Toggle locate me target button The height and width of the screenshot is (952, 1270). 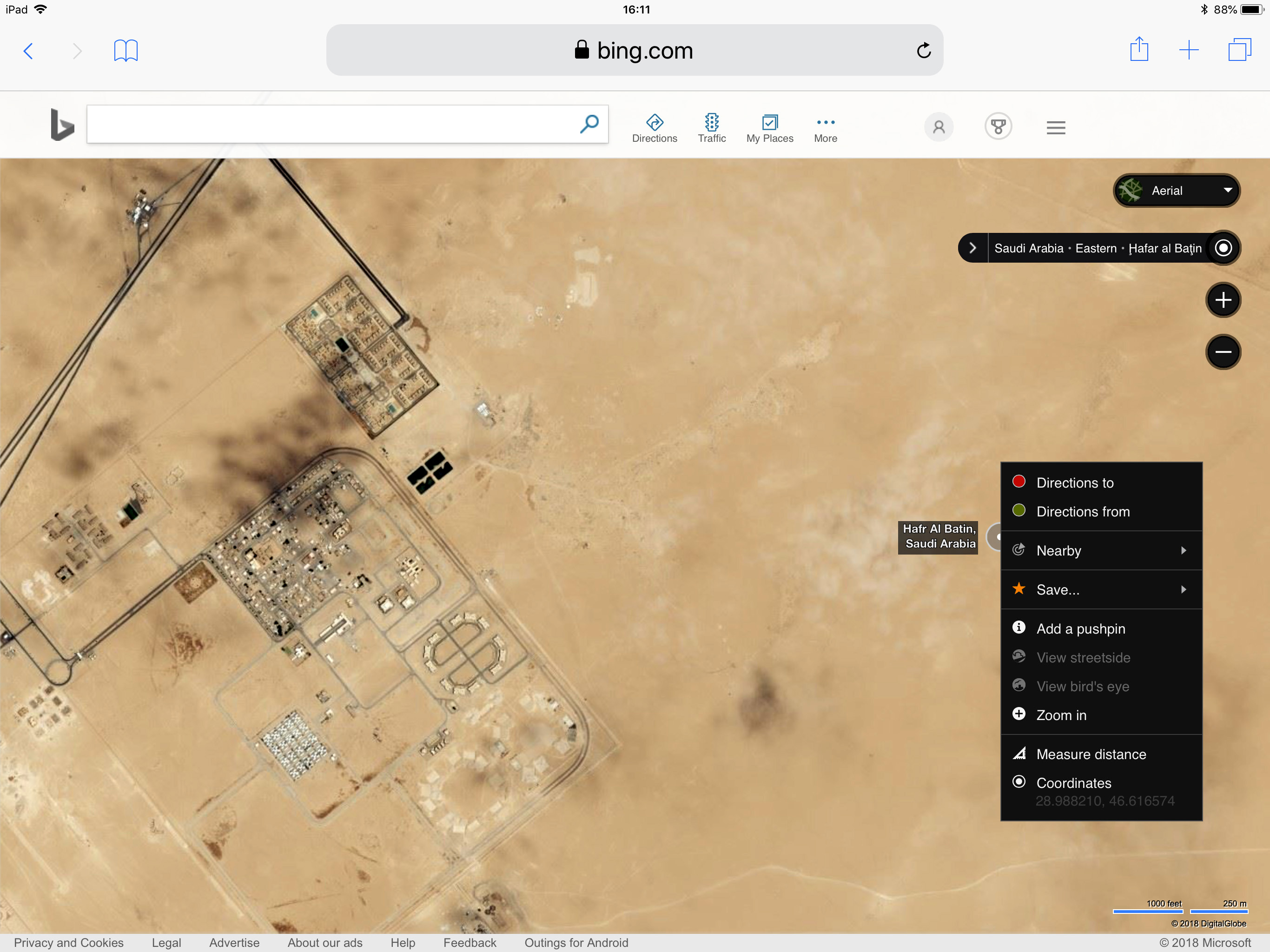click(x=1222, y=248)
